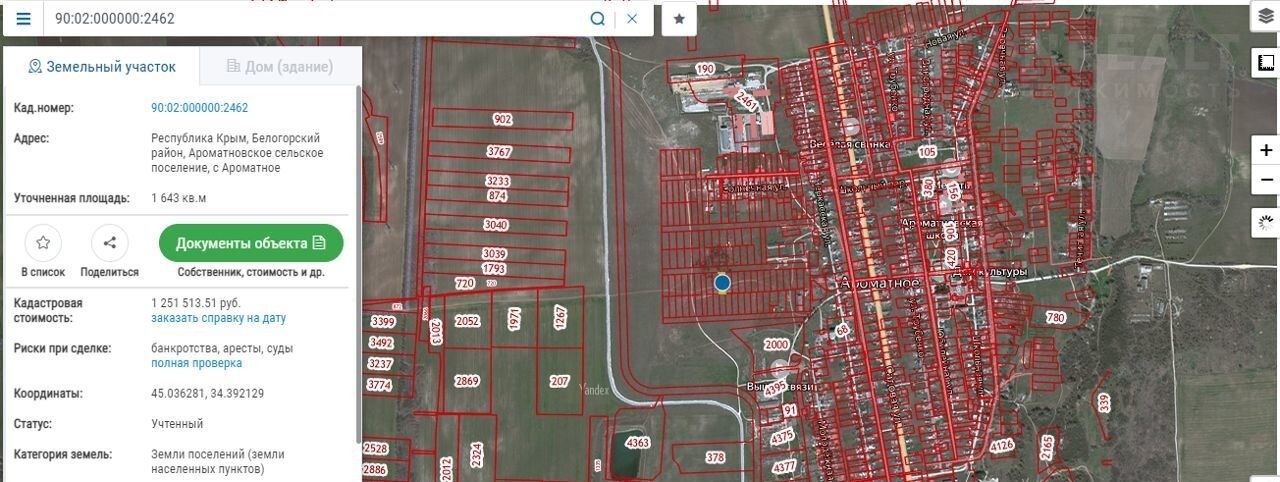1280x482 pixels.
Task: Open the map layers selector
Action: click(x=1265, y=17)
